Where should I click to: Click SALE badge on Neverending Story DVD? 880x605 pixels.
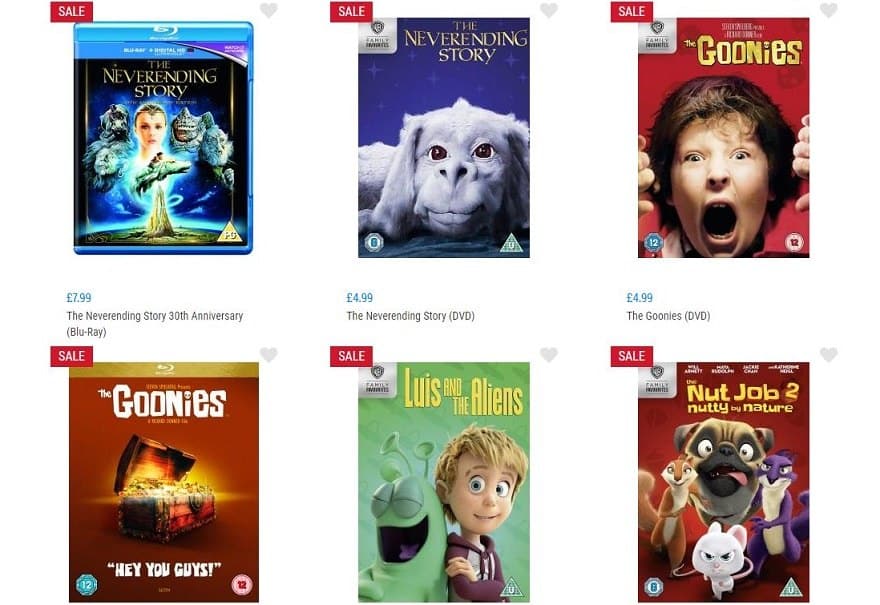351,12
